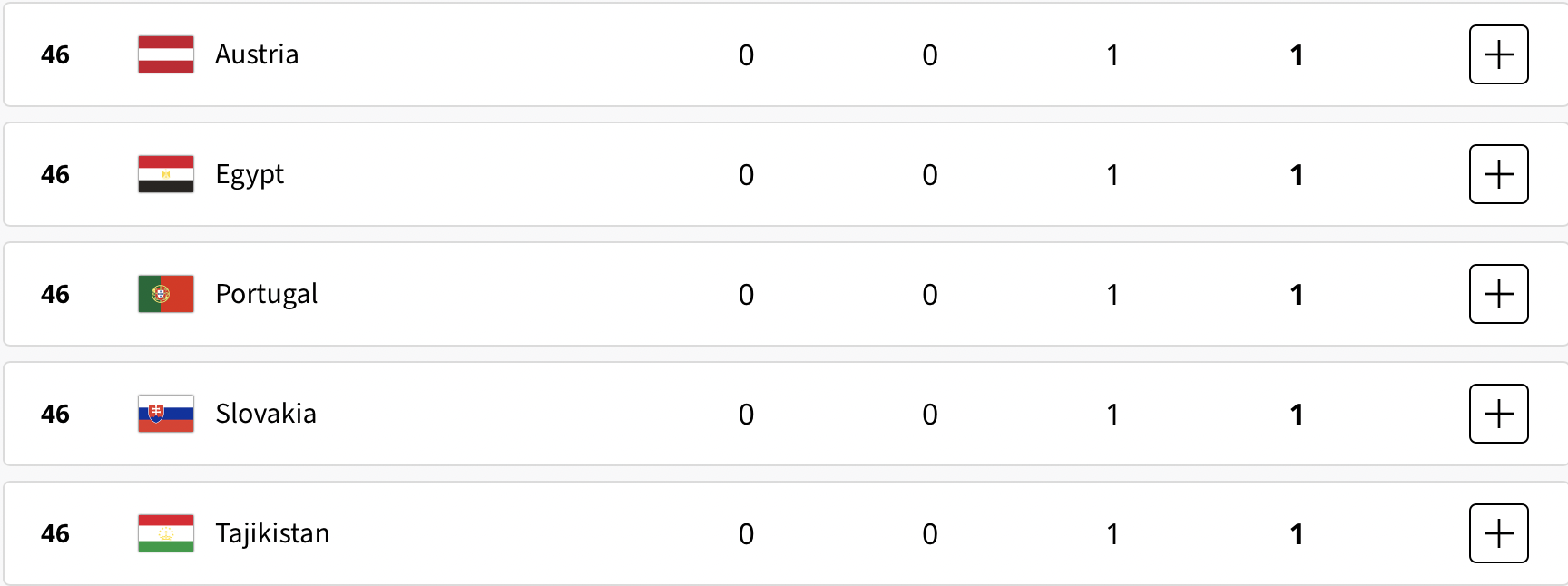Screen dimensions: 1568x586
Task: Expand Tajikistan's details via plus button
Action: [1498, 533]
